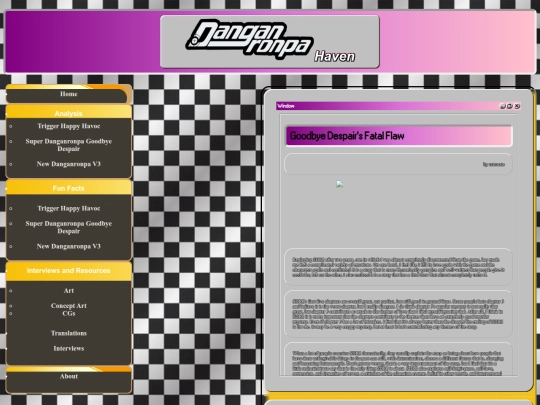Open New Danganronpa V3 under Fun Facts
540x405 pixels.
coord(69,246)
